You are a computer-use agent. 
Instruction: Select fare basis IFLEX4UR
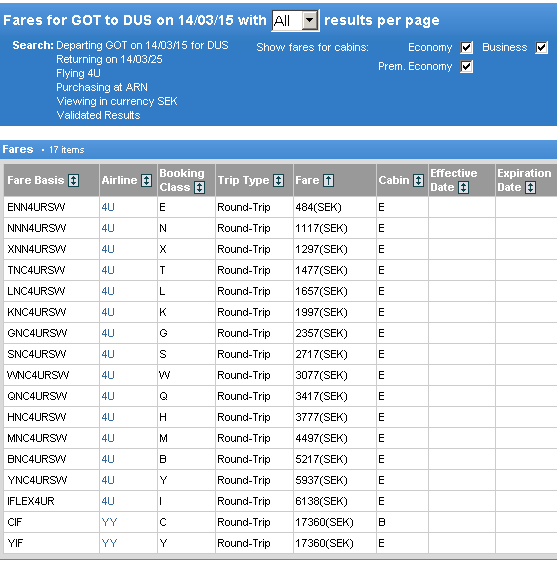[x=31, y=501]
